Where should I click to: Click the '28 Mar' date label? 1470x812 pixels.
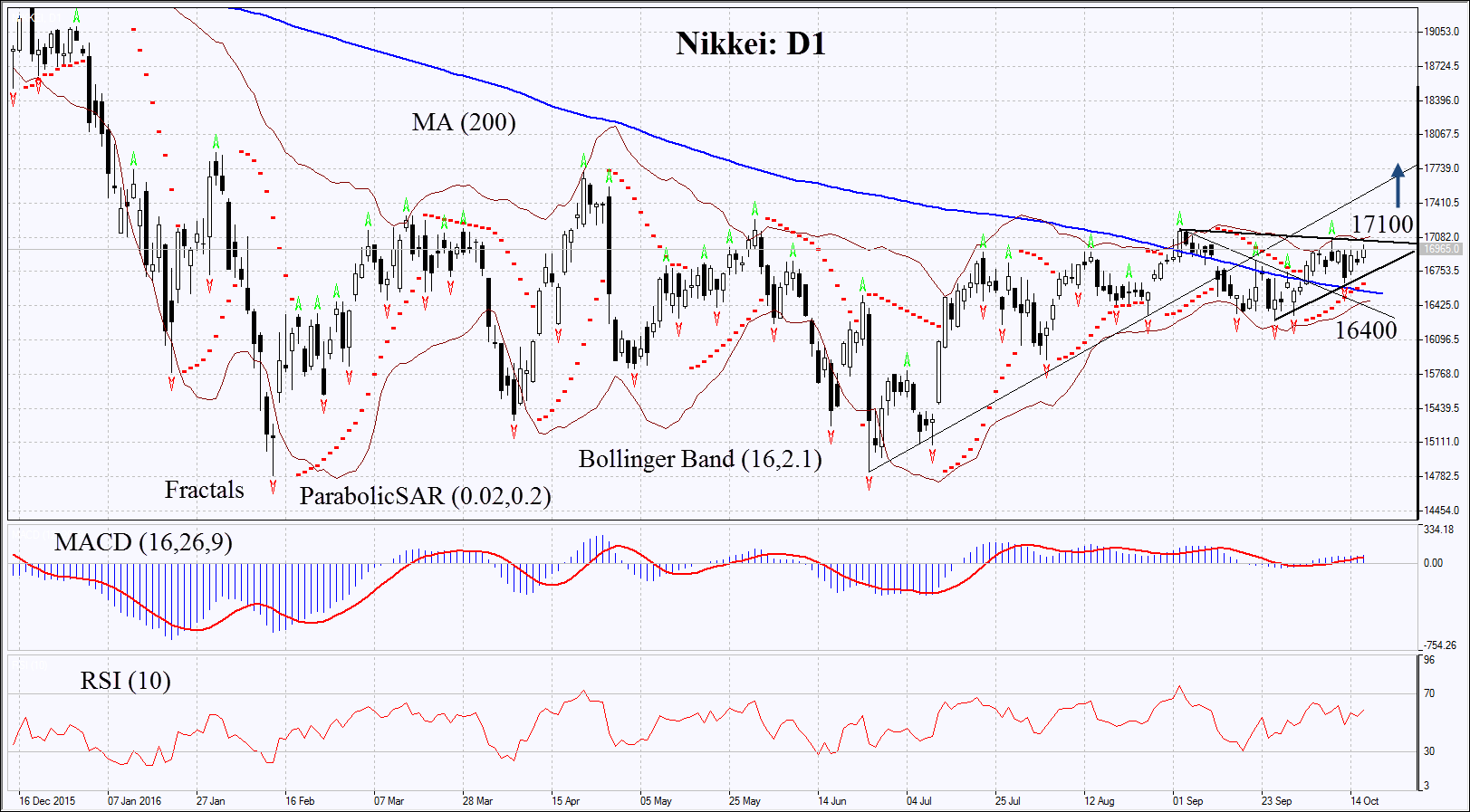click(x=477, y=801)
